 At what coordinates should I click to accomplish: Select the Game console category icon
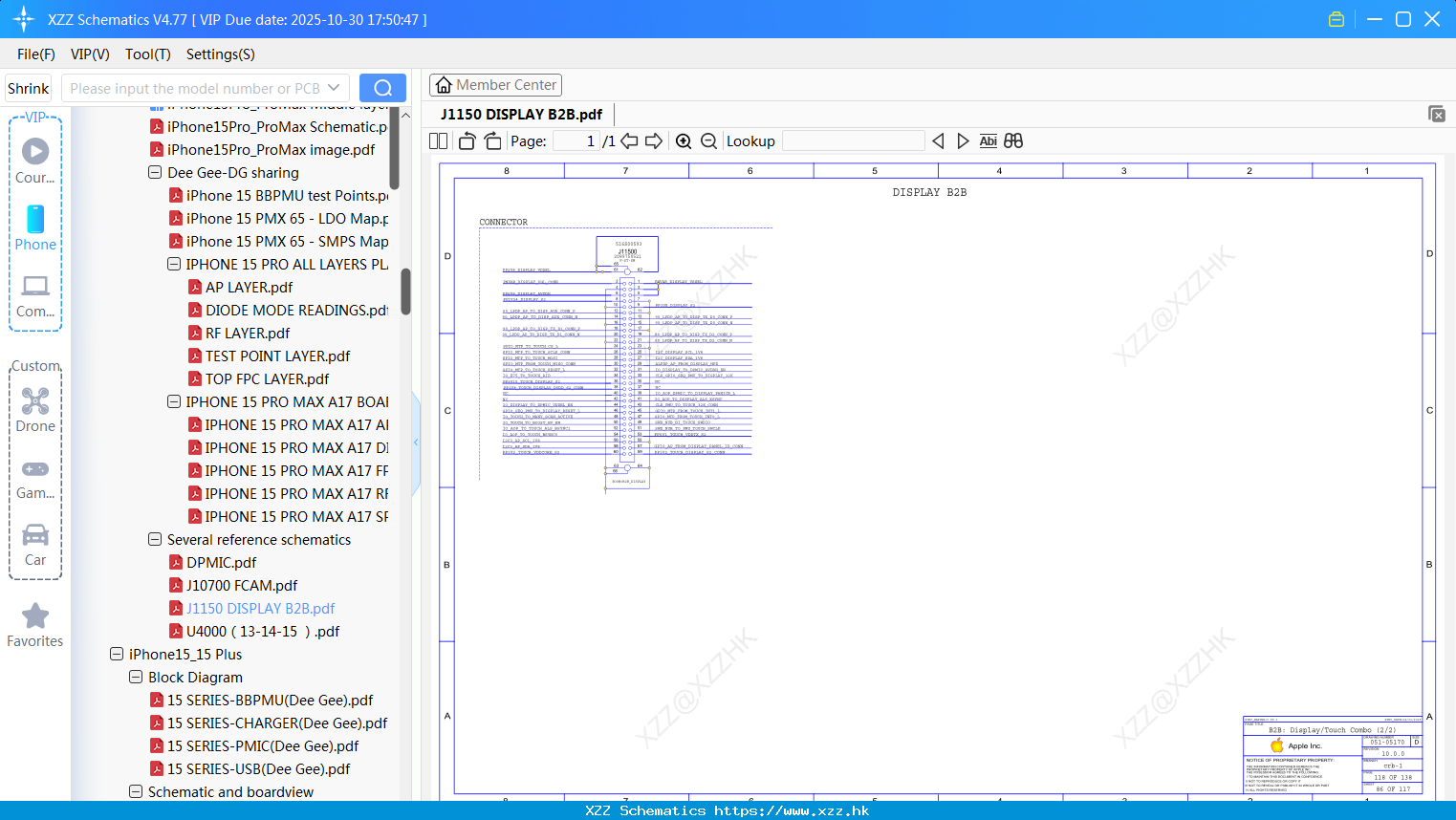coord(35,468)
